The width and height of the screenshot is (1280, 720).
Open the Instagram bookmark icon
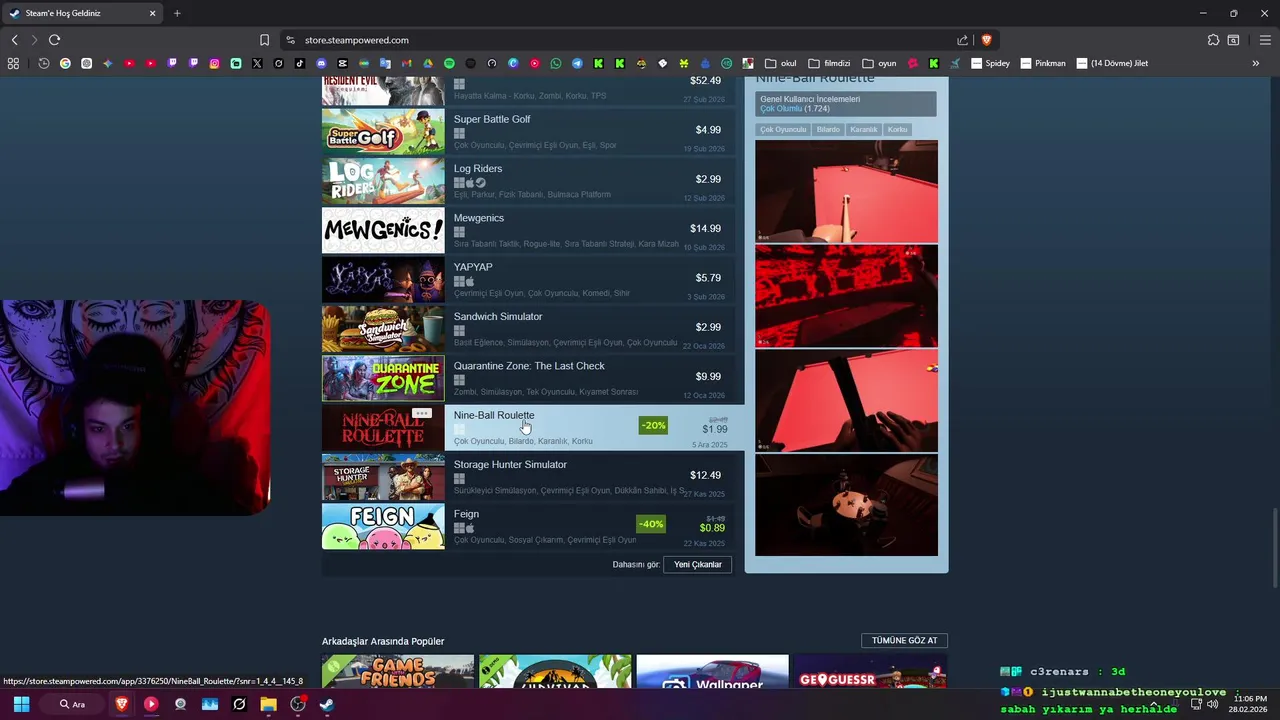click(215, 63)
